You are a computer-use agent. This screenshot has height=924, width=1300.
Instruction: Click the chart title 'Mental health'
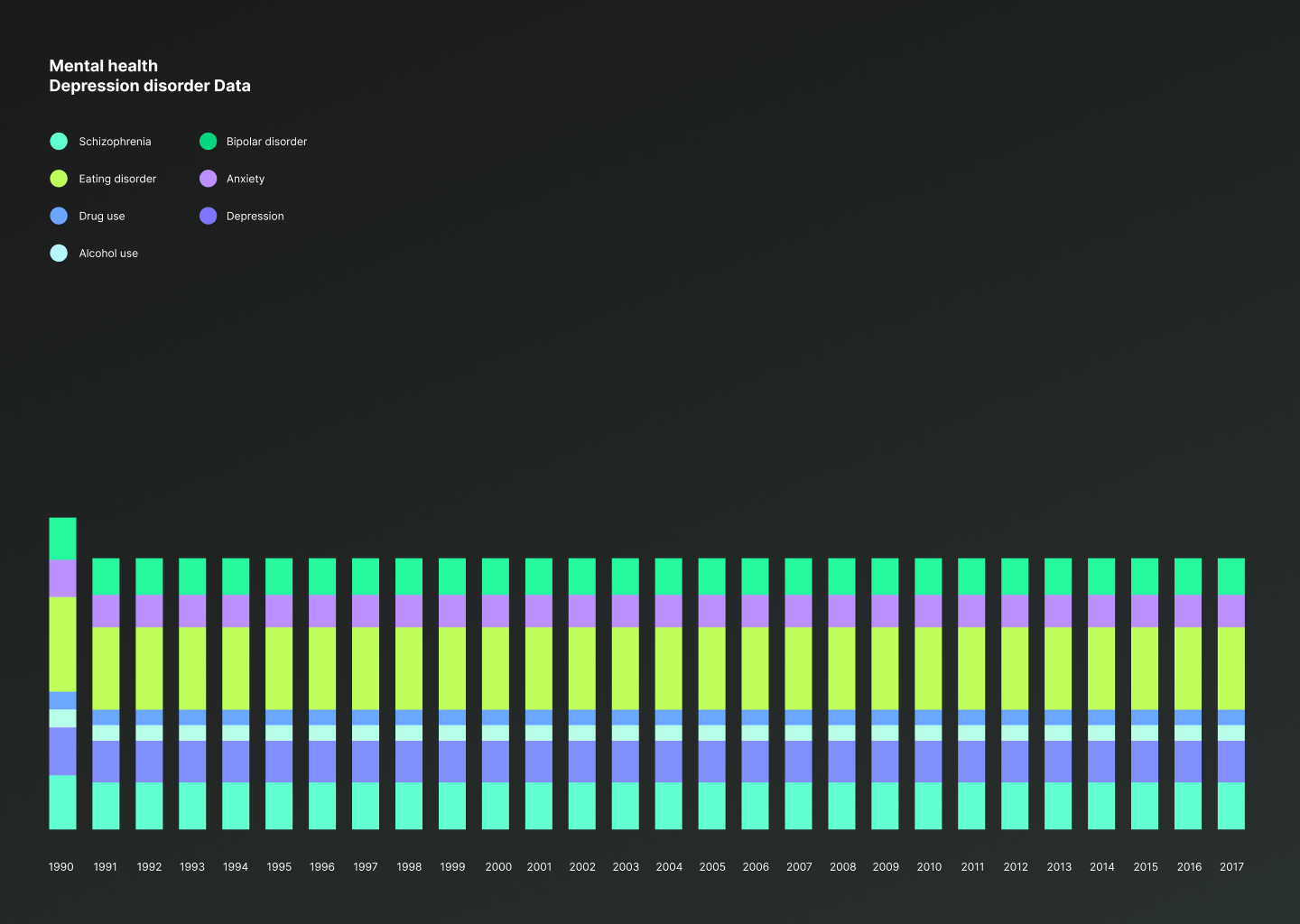coord(103,66)
